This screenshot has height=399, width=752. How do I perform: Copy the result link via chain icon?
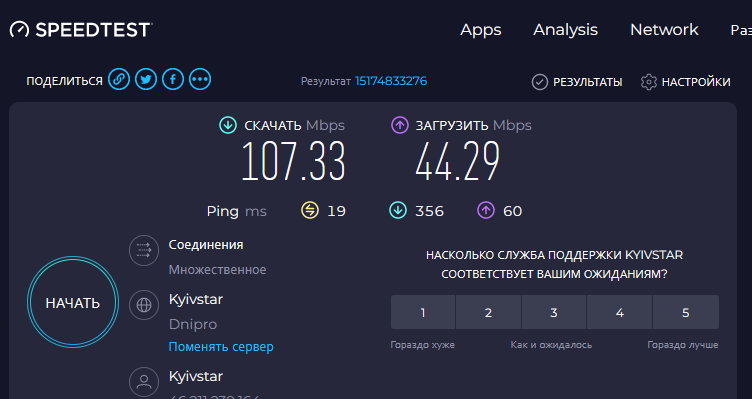tap(119, 79)
